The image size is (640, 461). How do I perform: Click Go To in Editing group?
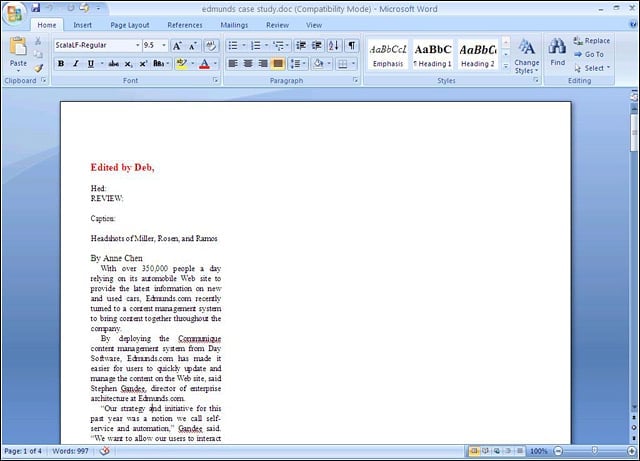point(589,54)
